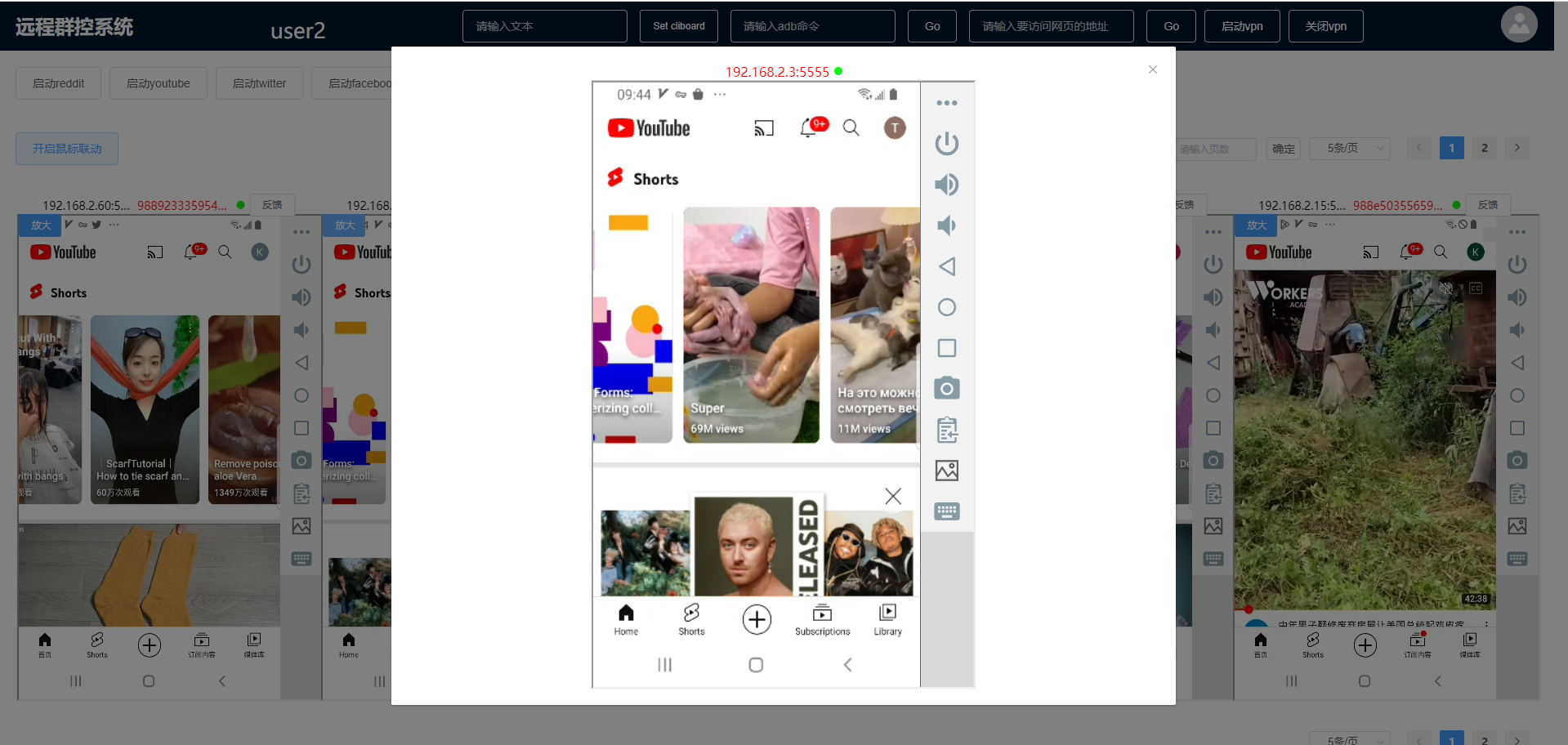Click the 启动vpn button
Screen dimensions: 1568x745
coord(1242,26)
